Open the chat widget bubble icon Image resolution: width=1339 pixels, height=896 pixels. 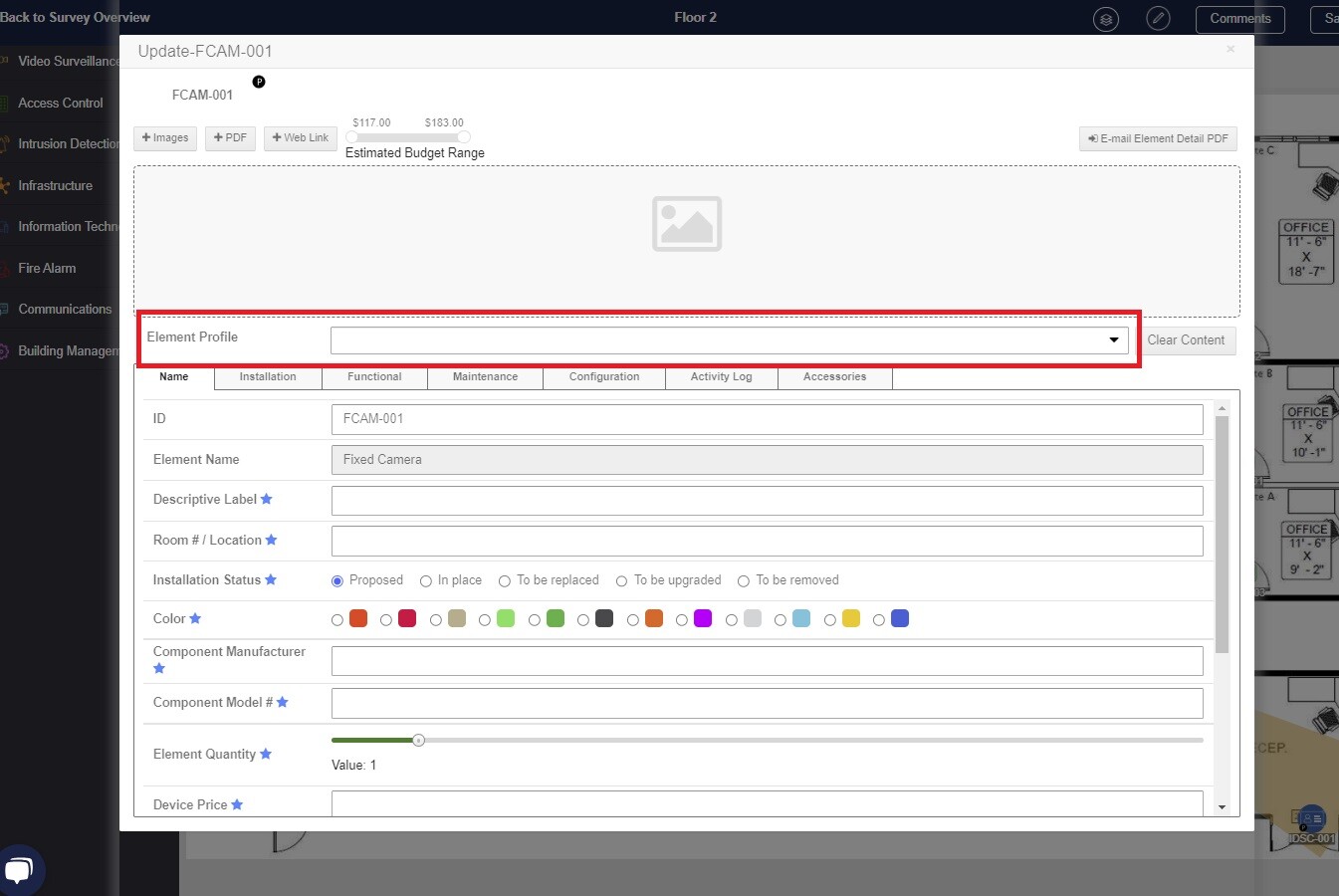click(20, 869)
